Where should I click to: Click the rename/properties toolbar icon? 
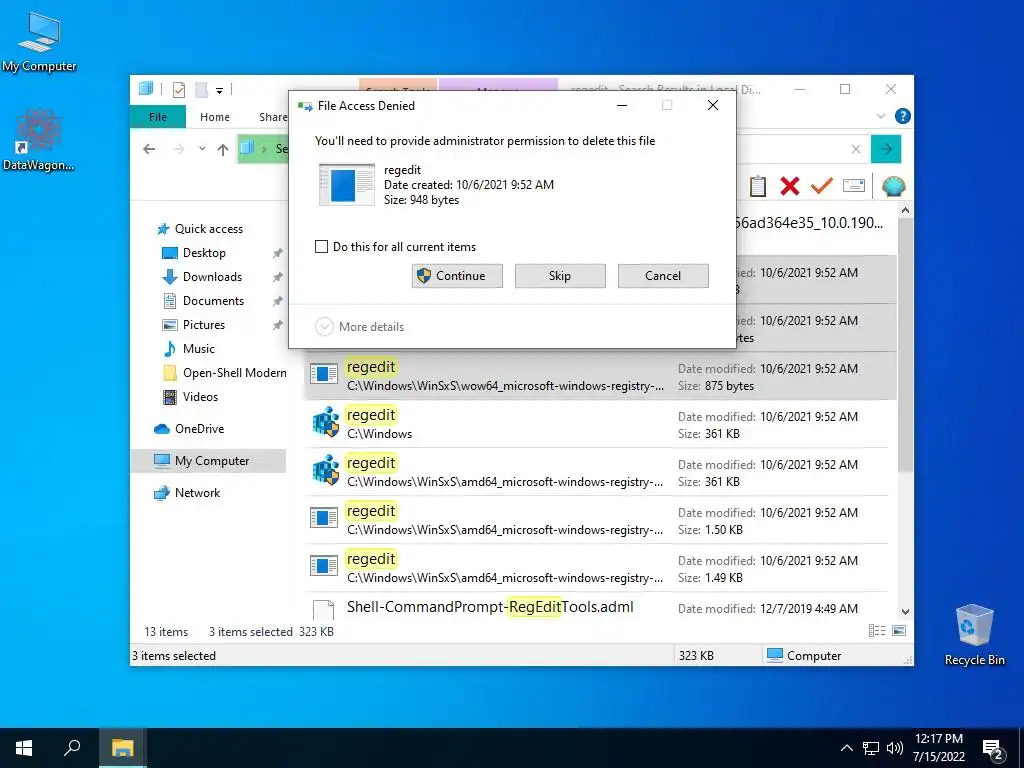pyautogui.click(x=854, y=186)
